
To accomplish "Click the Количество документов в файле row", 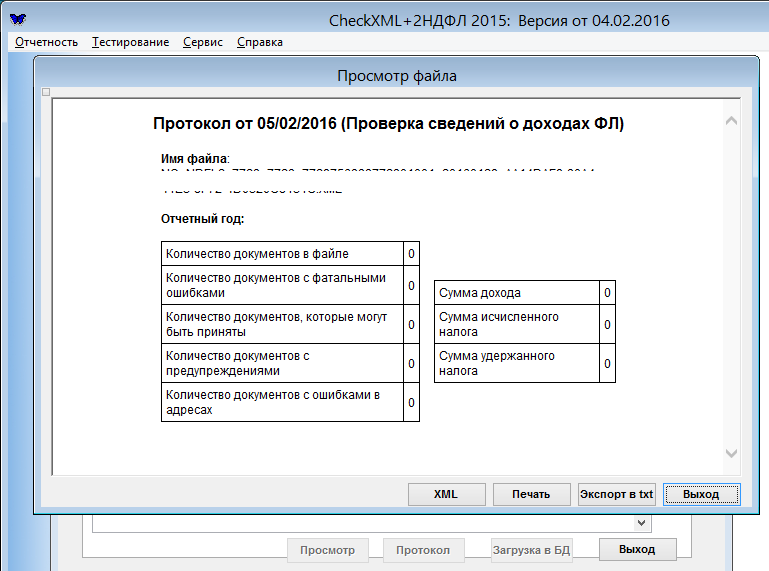I will (282, 254).
